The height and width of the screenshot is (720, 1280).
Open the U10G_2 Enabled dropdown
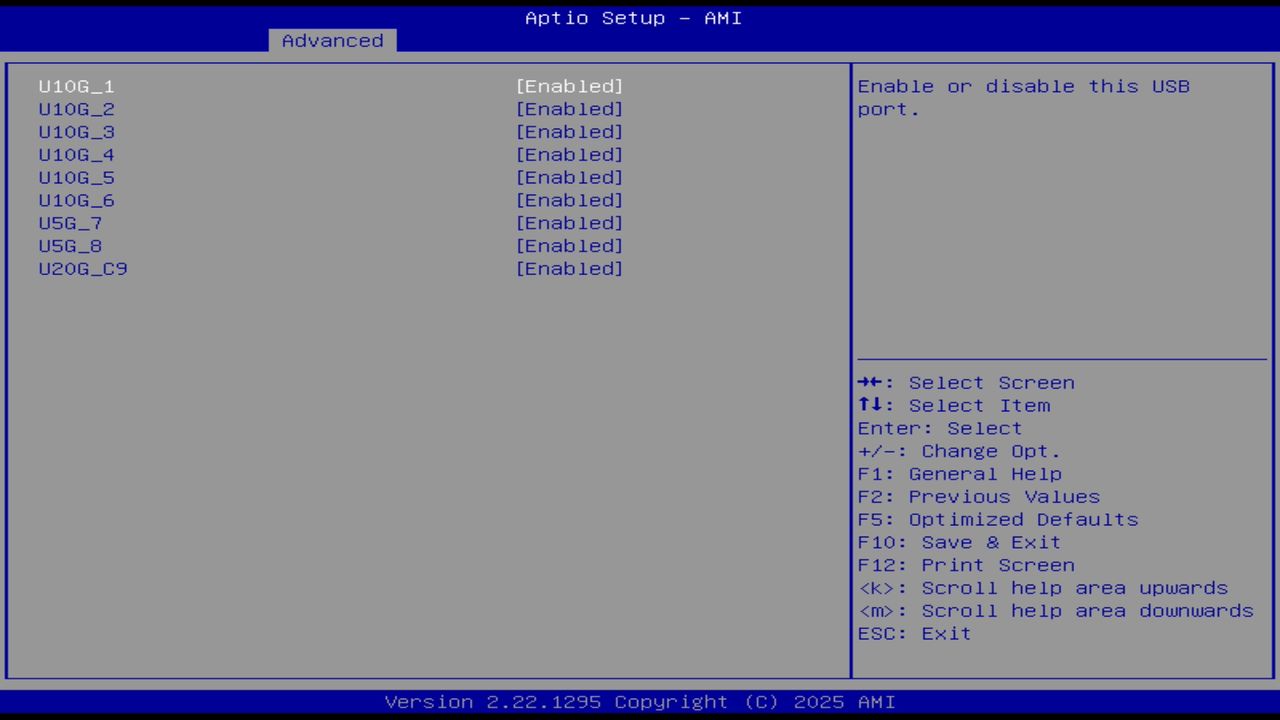coord(569,109)
